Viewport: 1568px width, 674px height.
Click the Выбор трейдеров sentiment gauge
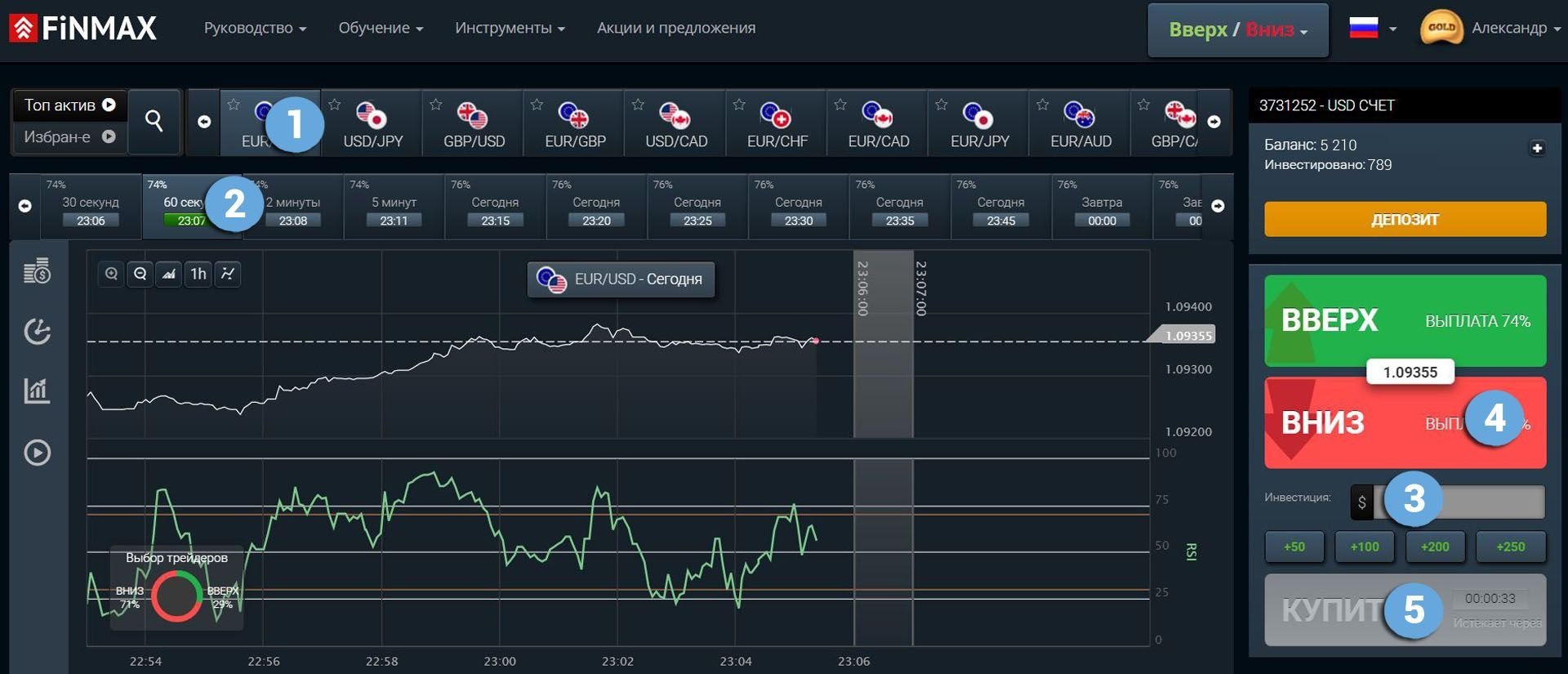[x=176, y=588]
